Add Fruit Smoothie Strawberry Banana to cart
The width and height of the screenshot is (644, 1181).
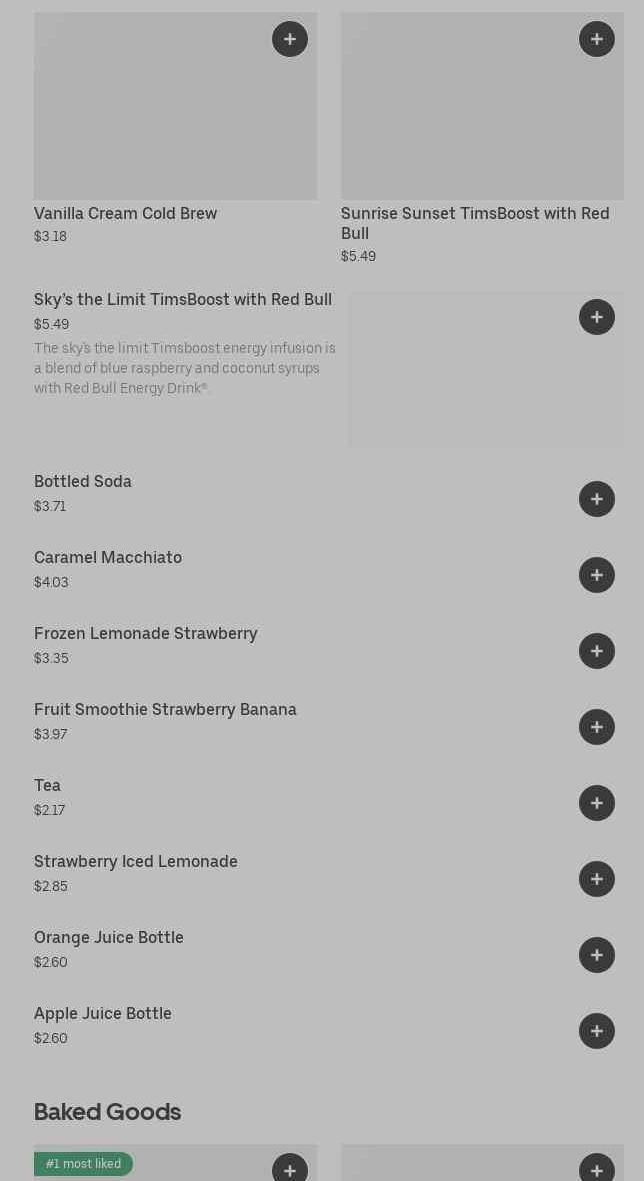[597, 727]
